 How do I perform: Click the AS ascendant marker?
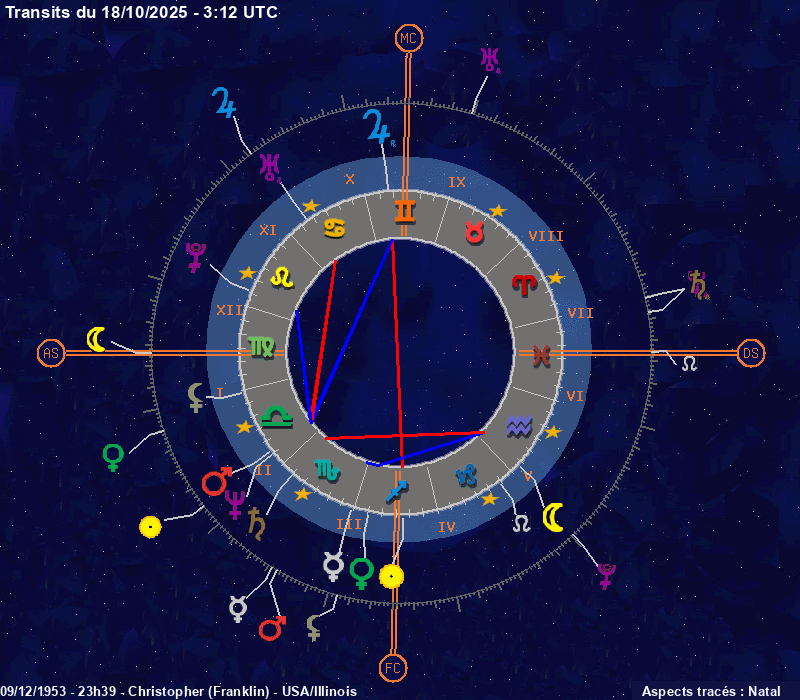tap(51, 353)
